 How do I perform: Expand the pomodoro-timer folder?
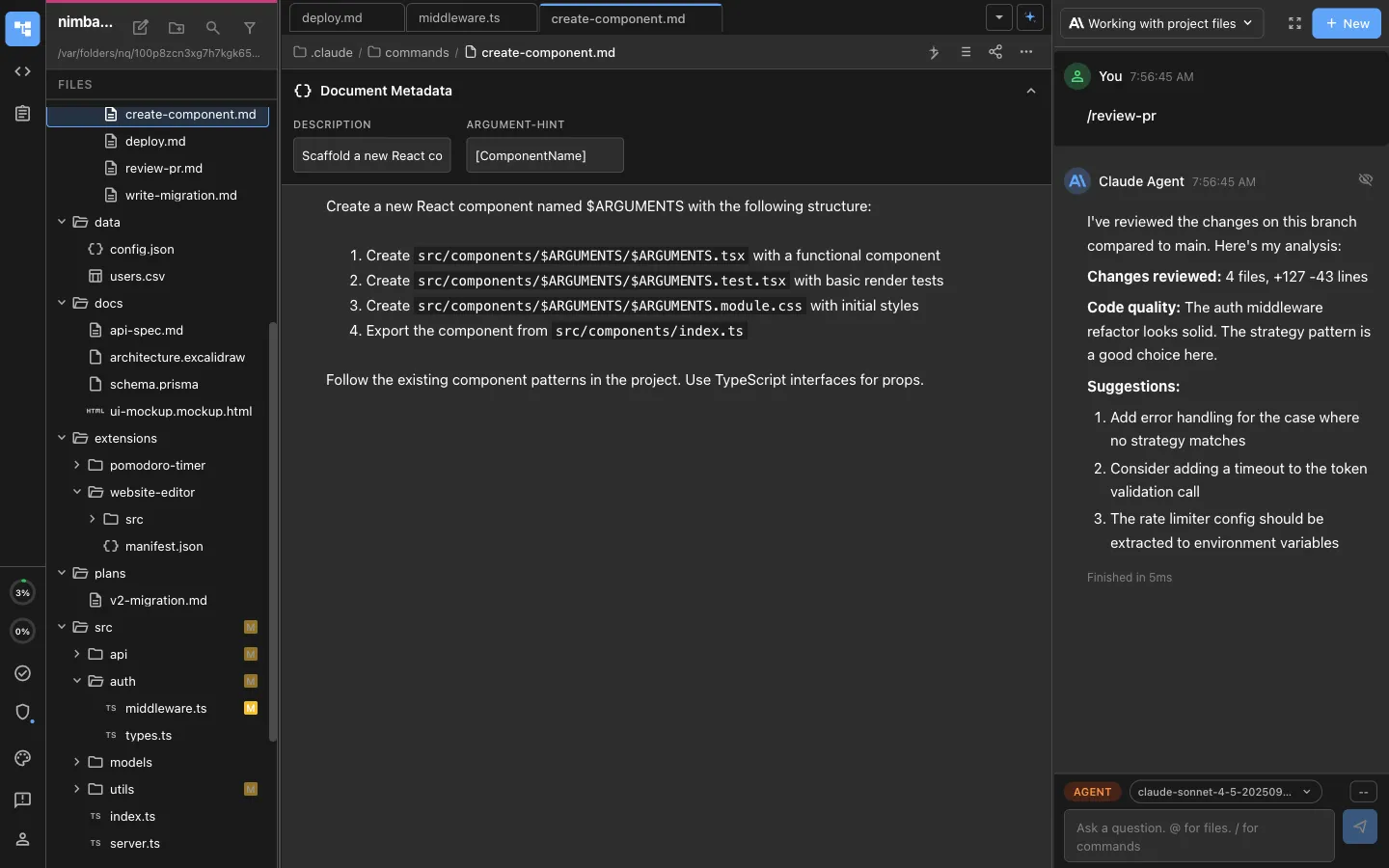pyautogui.click(x=77, y=465)
